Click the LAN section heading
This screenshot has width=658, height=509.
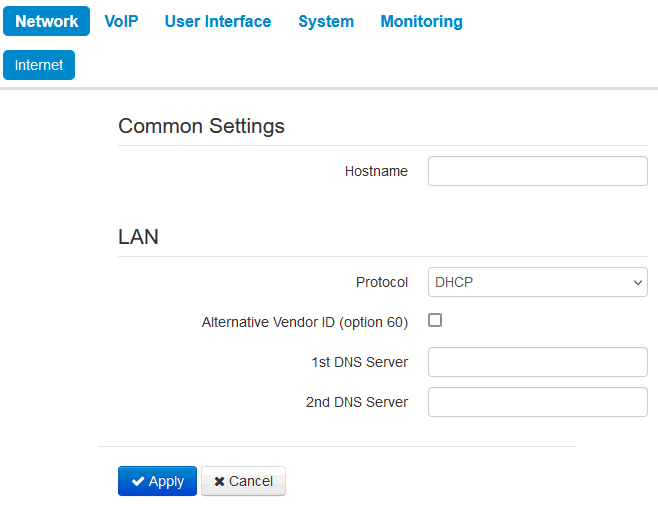coord(138,237)
